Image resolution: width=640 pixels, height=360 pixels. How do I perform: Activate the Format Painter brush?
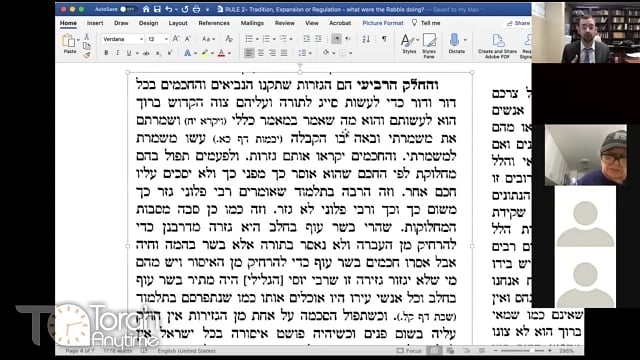[87, 55]
